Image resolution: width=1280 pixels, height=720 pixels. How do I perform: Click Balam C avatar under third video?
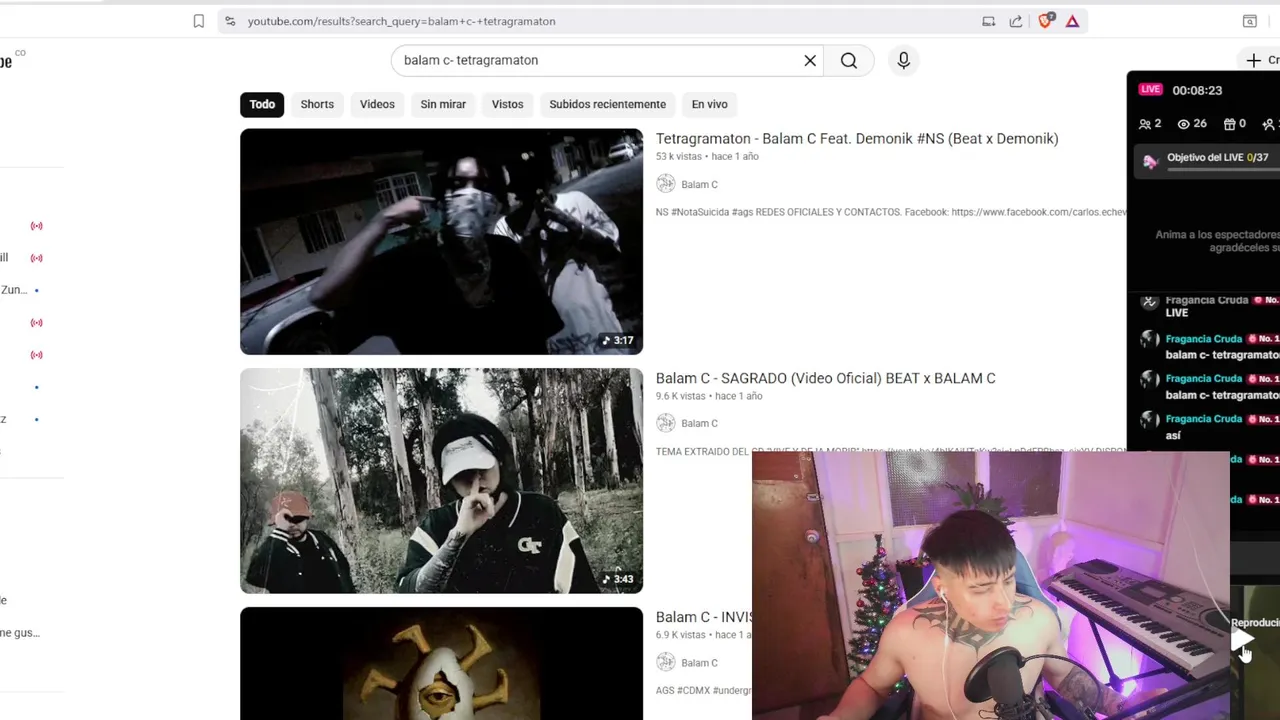(666, 662)
